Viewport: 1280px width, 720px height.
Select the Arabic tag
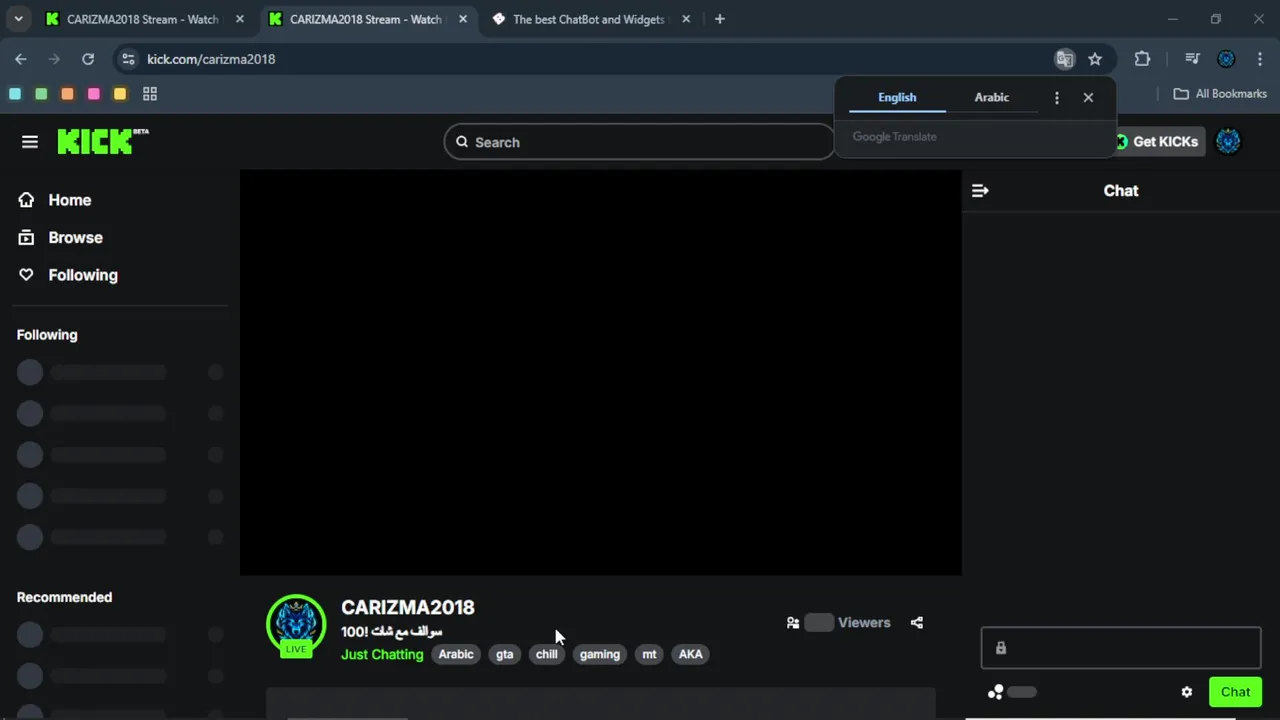[456, 654]
